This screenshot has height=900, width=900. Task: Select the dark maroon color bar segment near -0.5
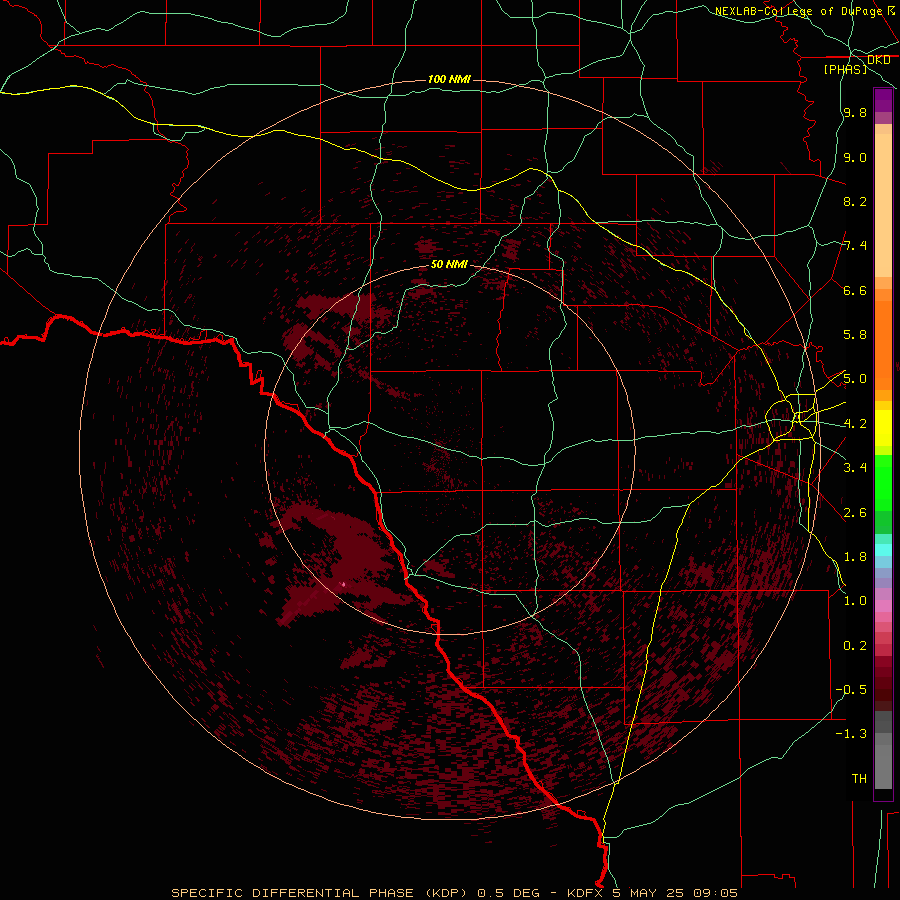tap(883, 689)
